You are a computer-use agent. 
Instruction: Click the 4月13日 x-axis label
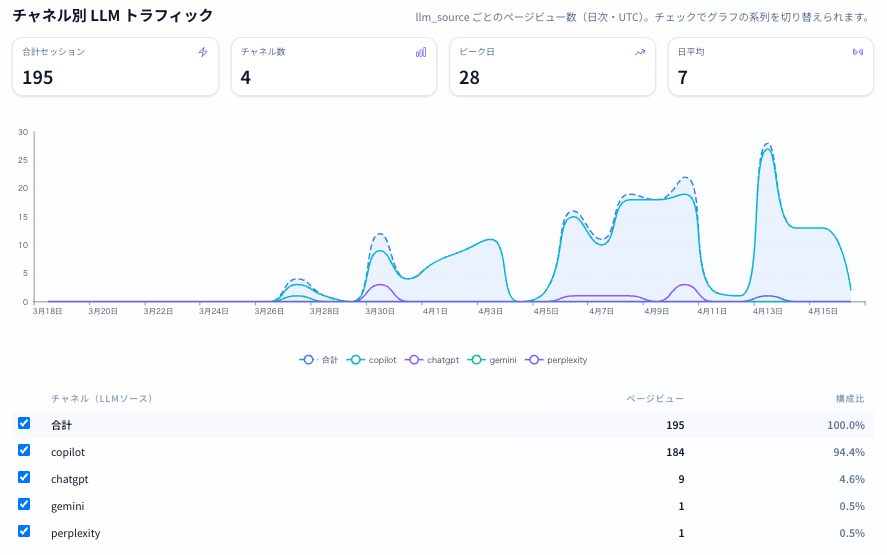(x=768, y=311)
